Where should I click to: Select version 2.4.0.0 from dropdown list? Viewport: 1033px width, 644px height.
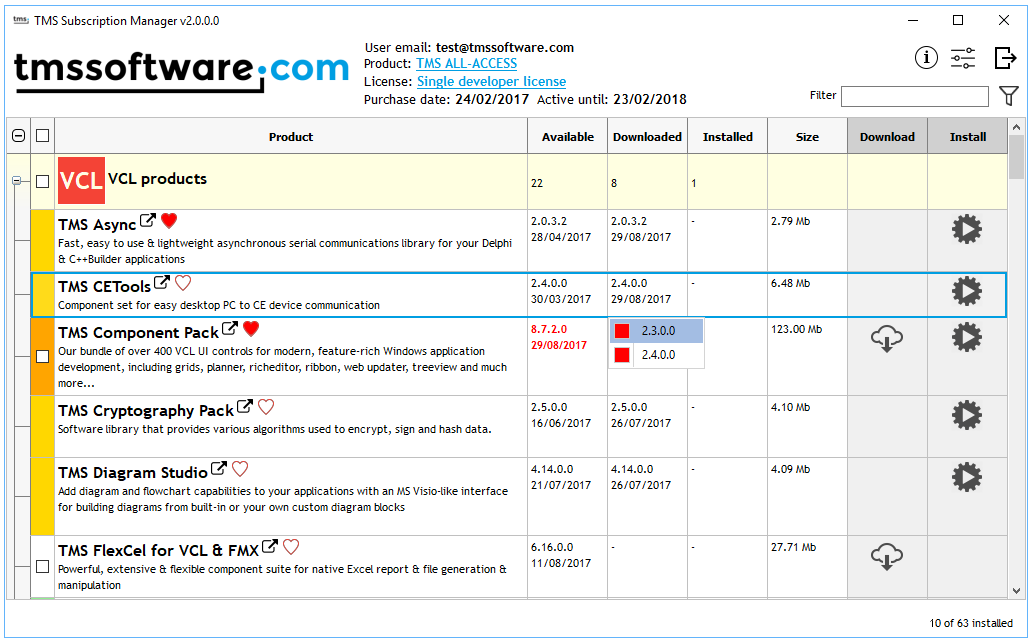click(658, 355)
